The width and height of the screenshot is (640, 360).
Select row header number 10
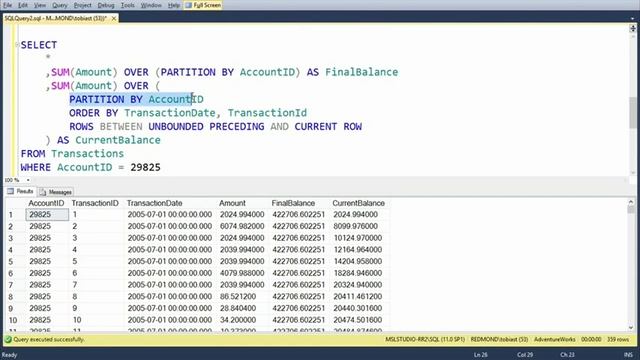click(13, 320)
